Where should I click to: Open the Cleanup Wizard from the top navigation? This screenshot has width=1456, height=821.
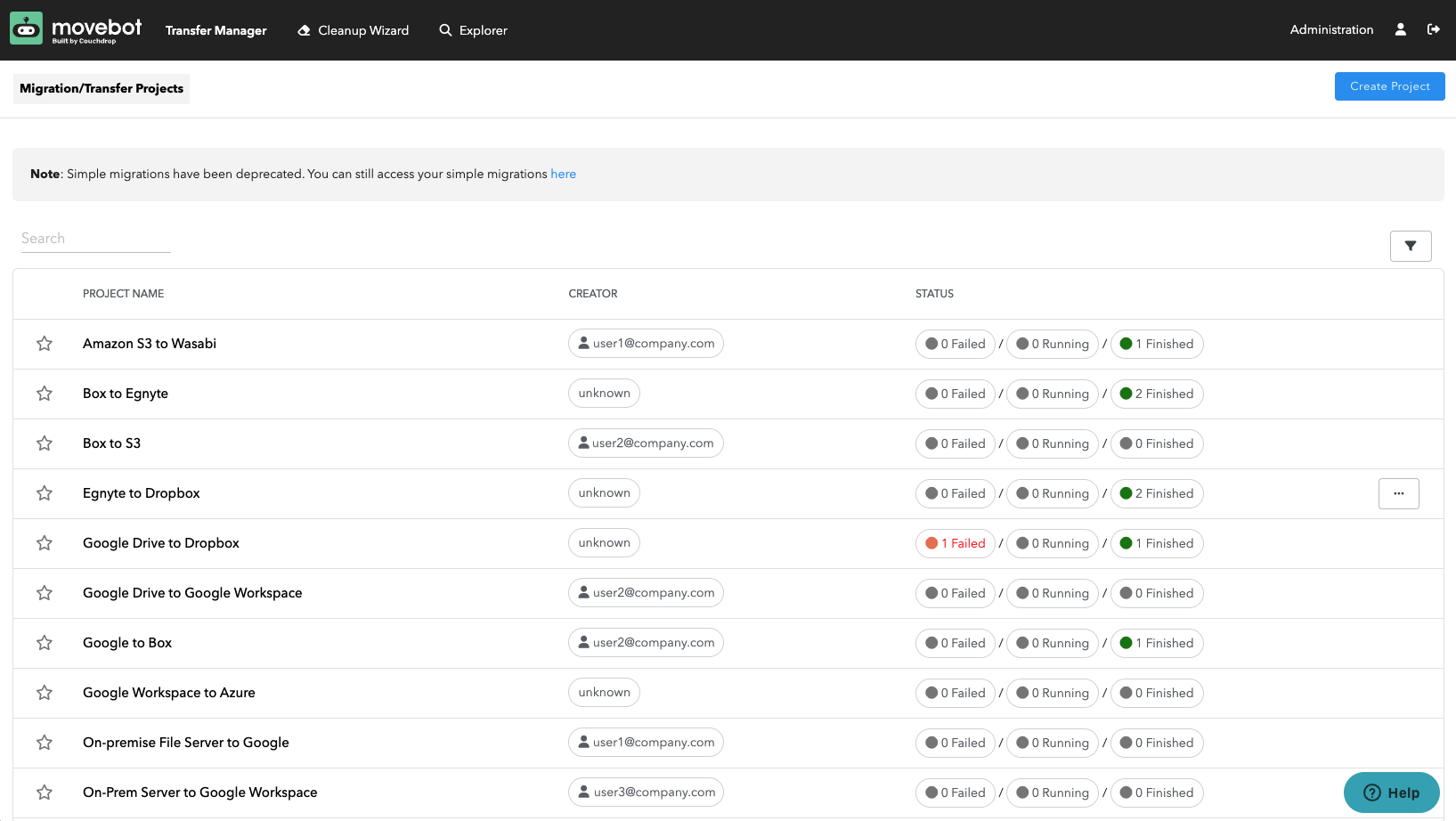(353, 30)
